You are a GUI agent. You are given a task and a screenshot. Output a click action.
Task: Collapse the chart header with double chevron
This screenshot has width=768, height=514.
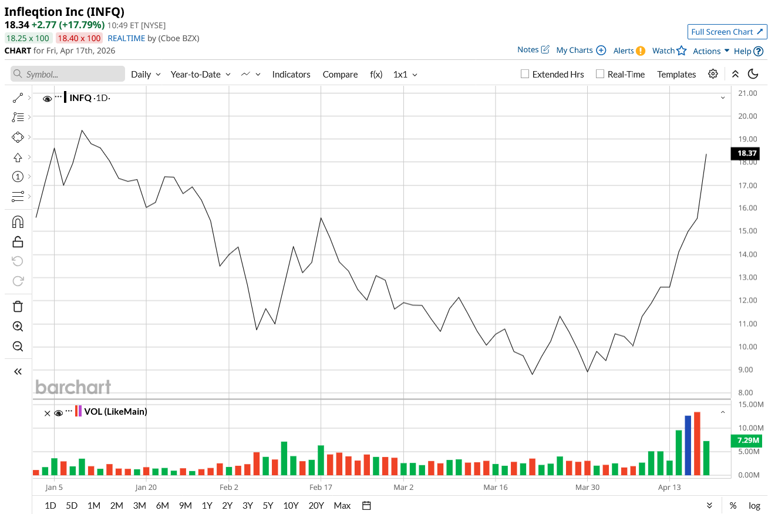pos(735,74)
